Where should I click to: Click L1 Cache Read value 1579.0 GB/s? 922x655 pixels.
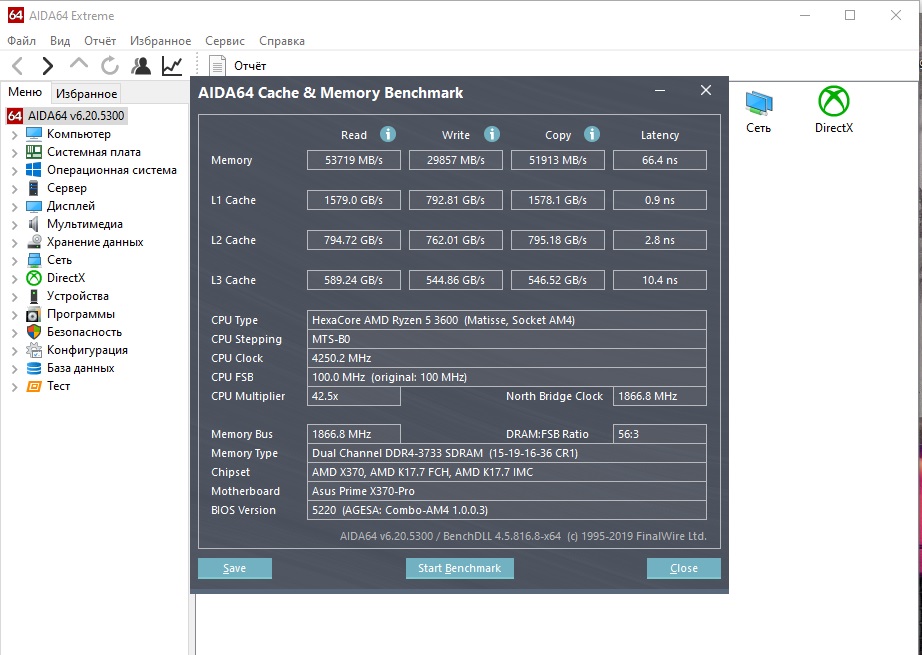pyautogui.click(x=353, y=200)
